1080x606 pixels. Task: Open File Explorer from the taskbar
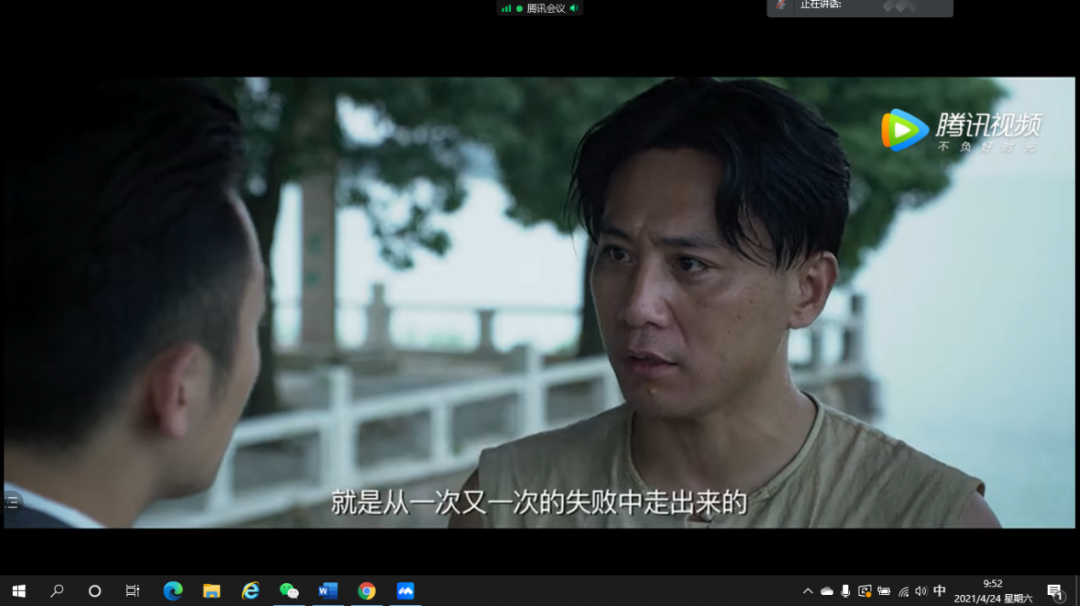coord(211,591)
